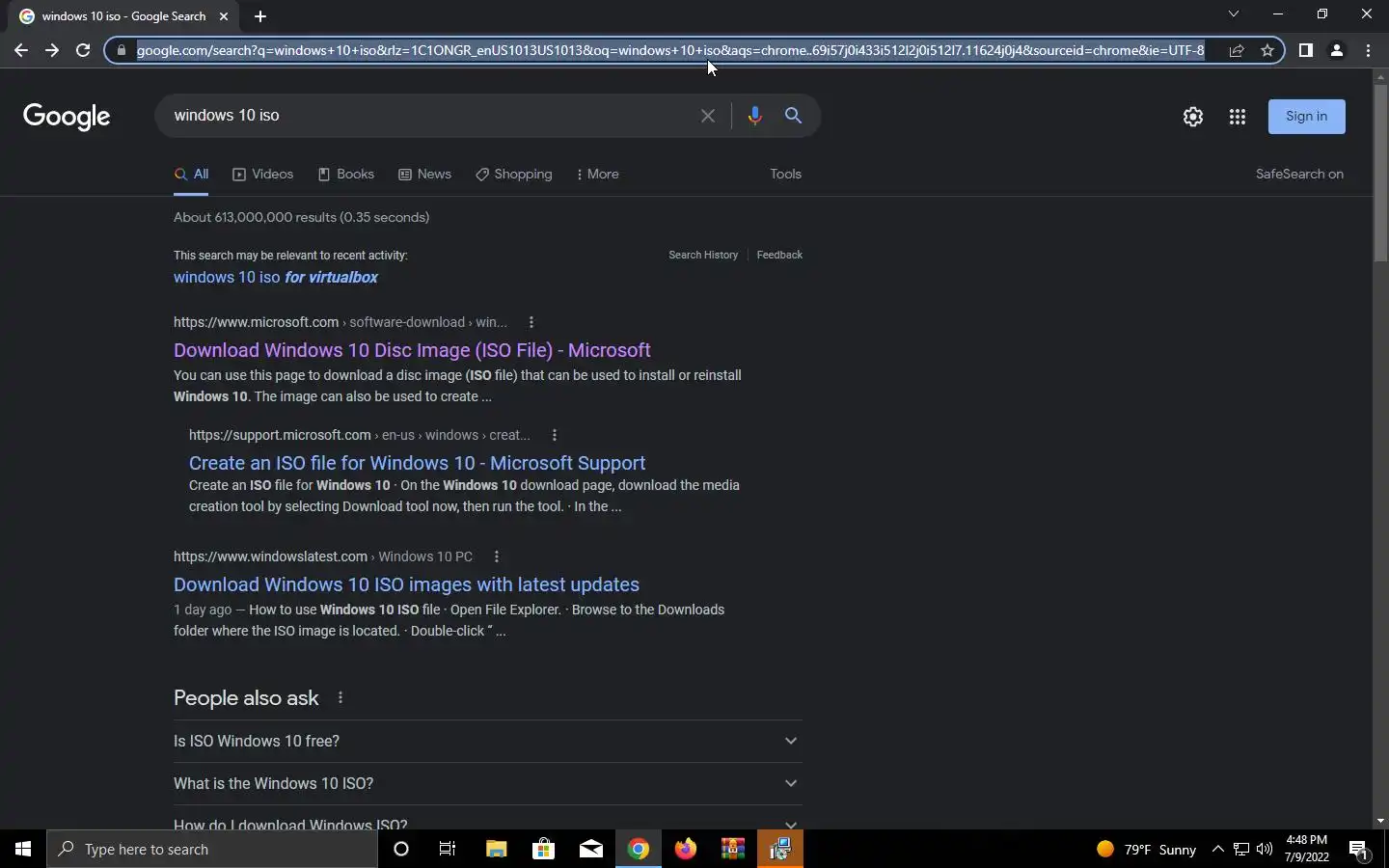
Task: Clear the search query with X
Action: (x=708, y=116)
